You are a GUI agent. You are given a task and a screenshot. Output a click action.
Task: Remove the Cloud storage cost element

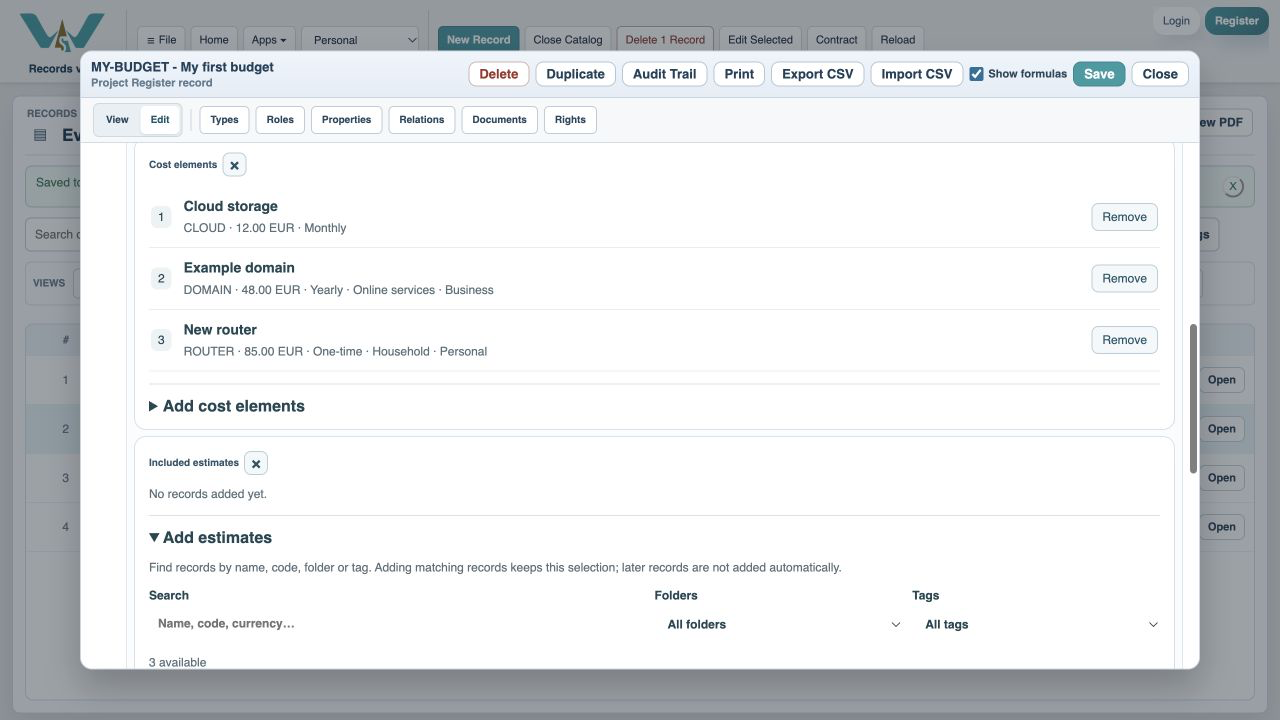point(1124,217)
